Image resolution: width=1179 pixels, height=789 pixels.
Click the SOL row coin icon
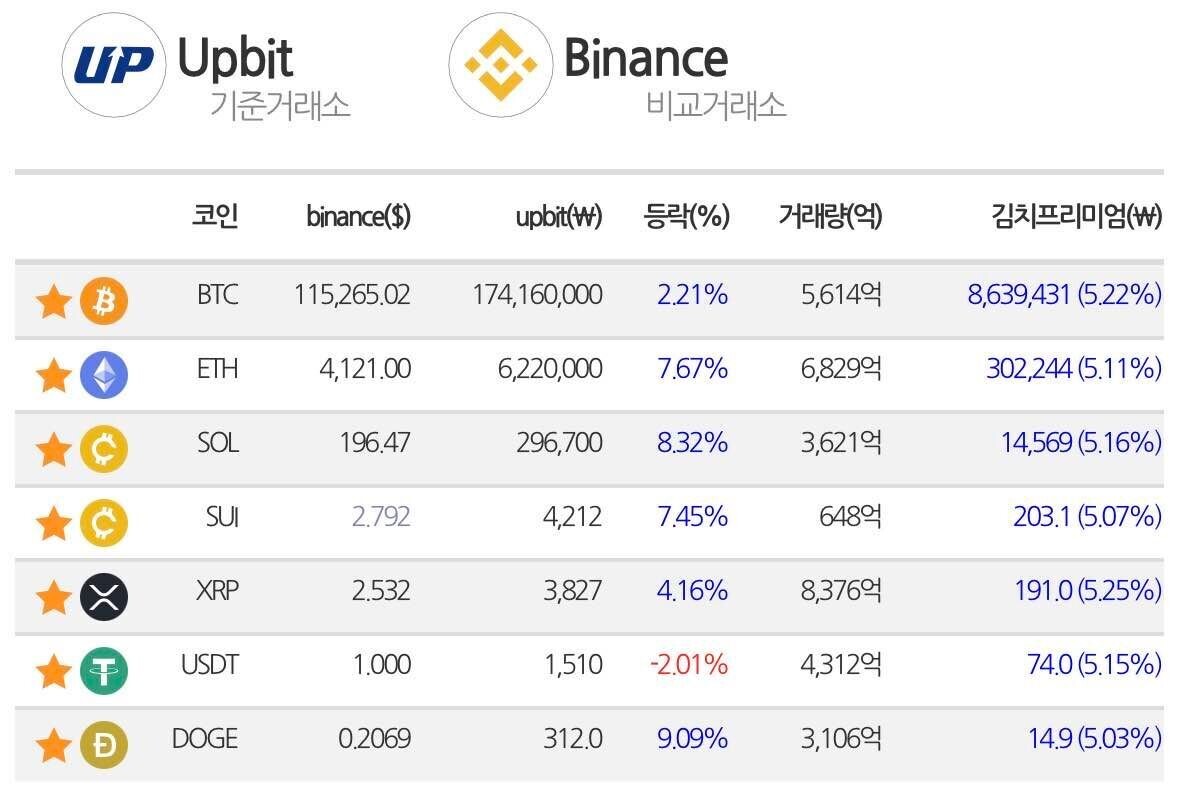pos(104,448)
